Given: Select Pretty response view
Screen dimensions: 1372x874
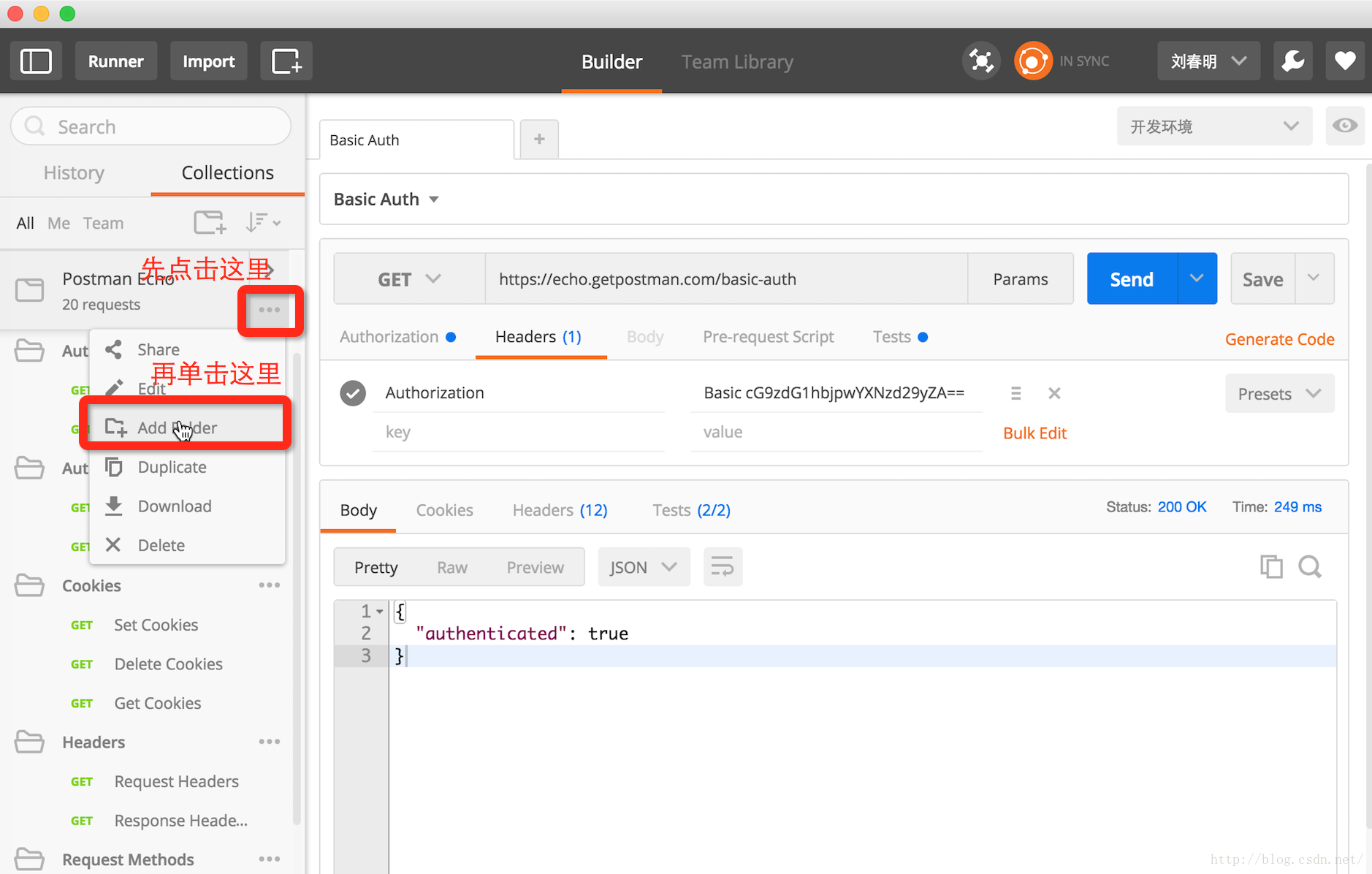Looking at the screenshot, I should [x=376, y=567].
